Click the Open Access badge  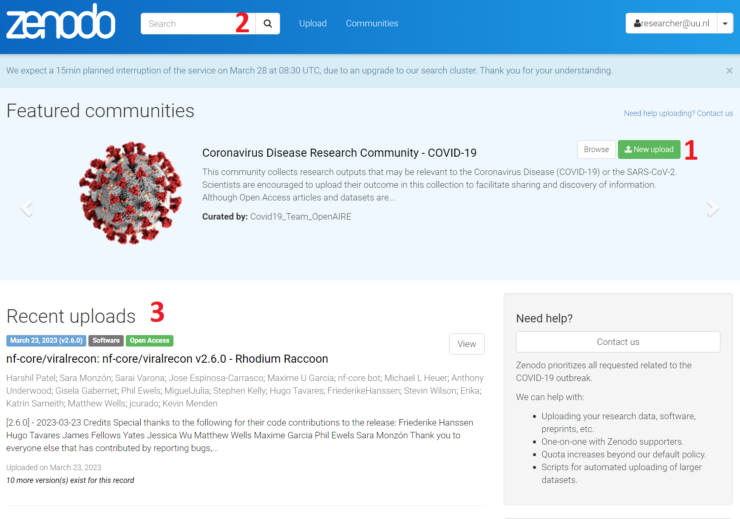(149, 341)
